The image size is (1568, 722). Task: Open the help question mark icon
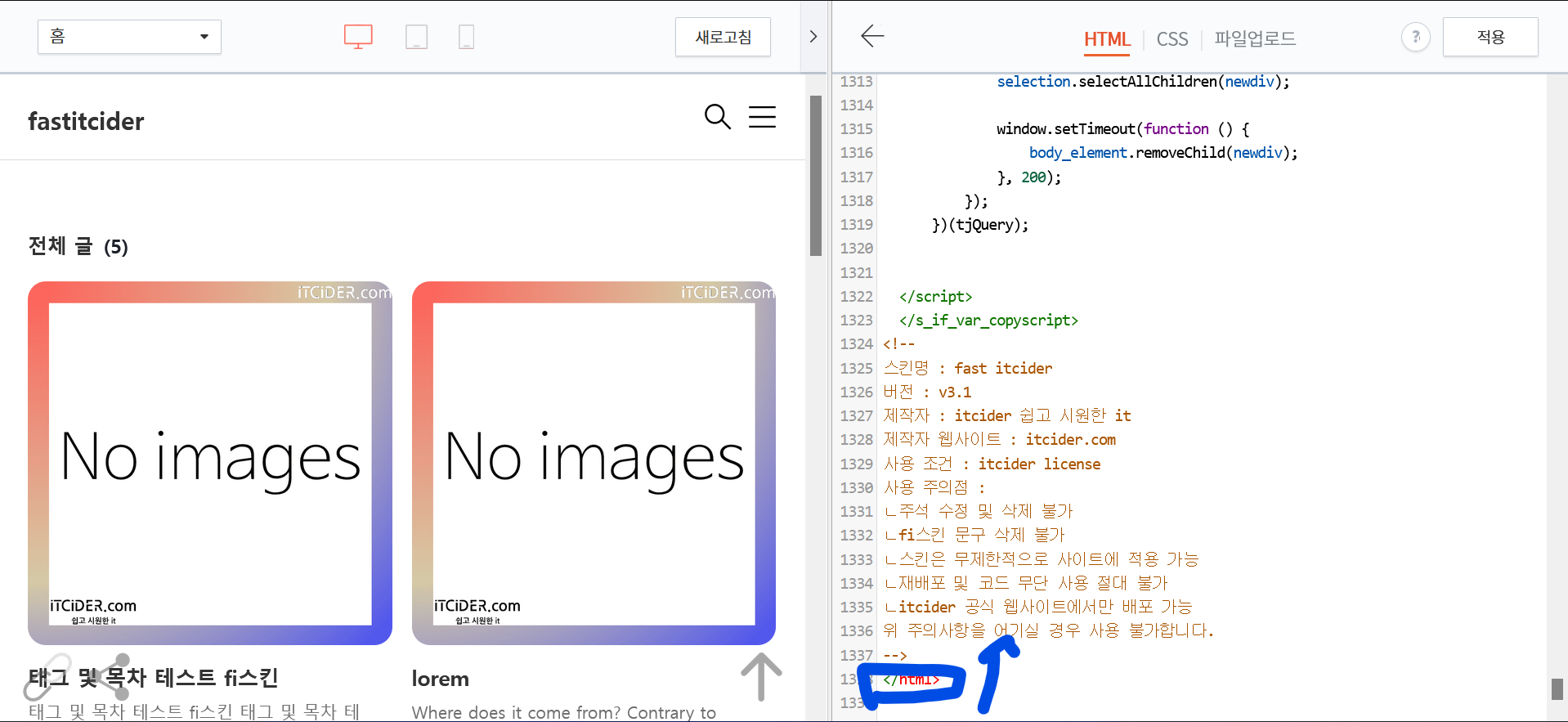(1416, 37)
